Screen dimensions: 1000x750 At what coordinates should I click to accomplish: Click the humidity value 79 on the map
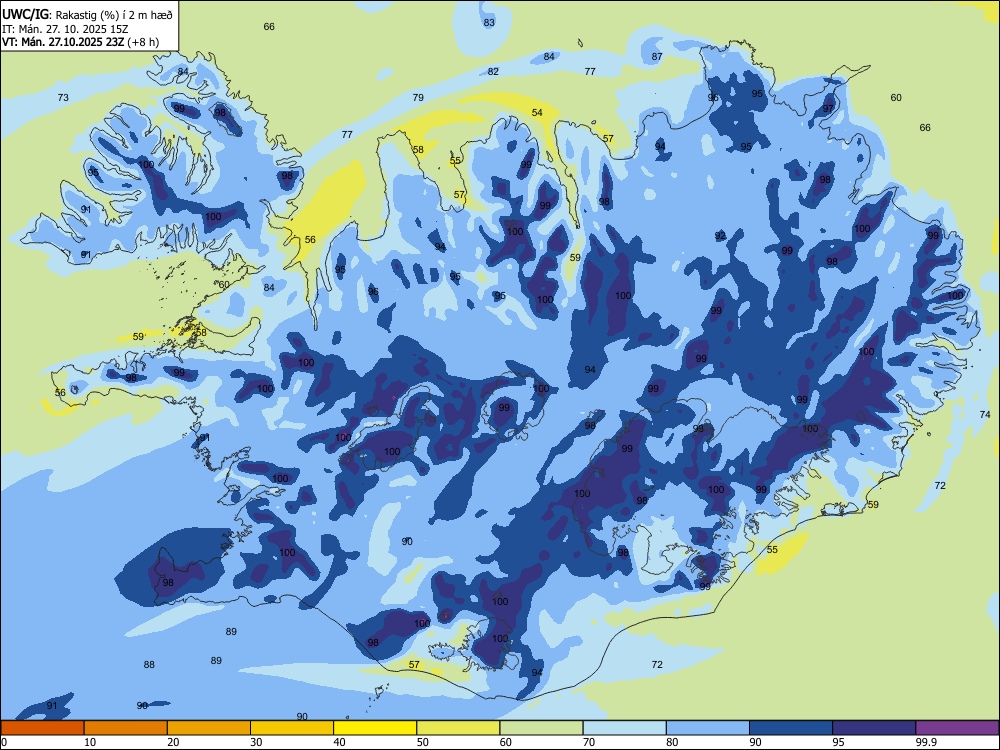(418, 98)
